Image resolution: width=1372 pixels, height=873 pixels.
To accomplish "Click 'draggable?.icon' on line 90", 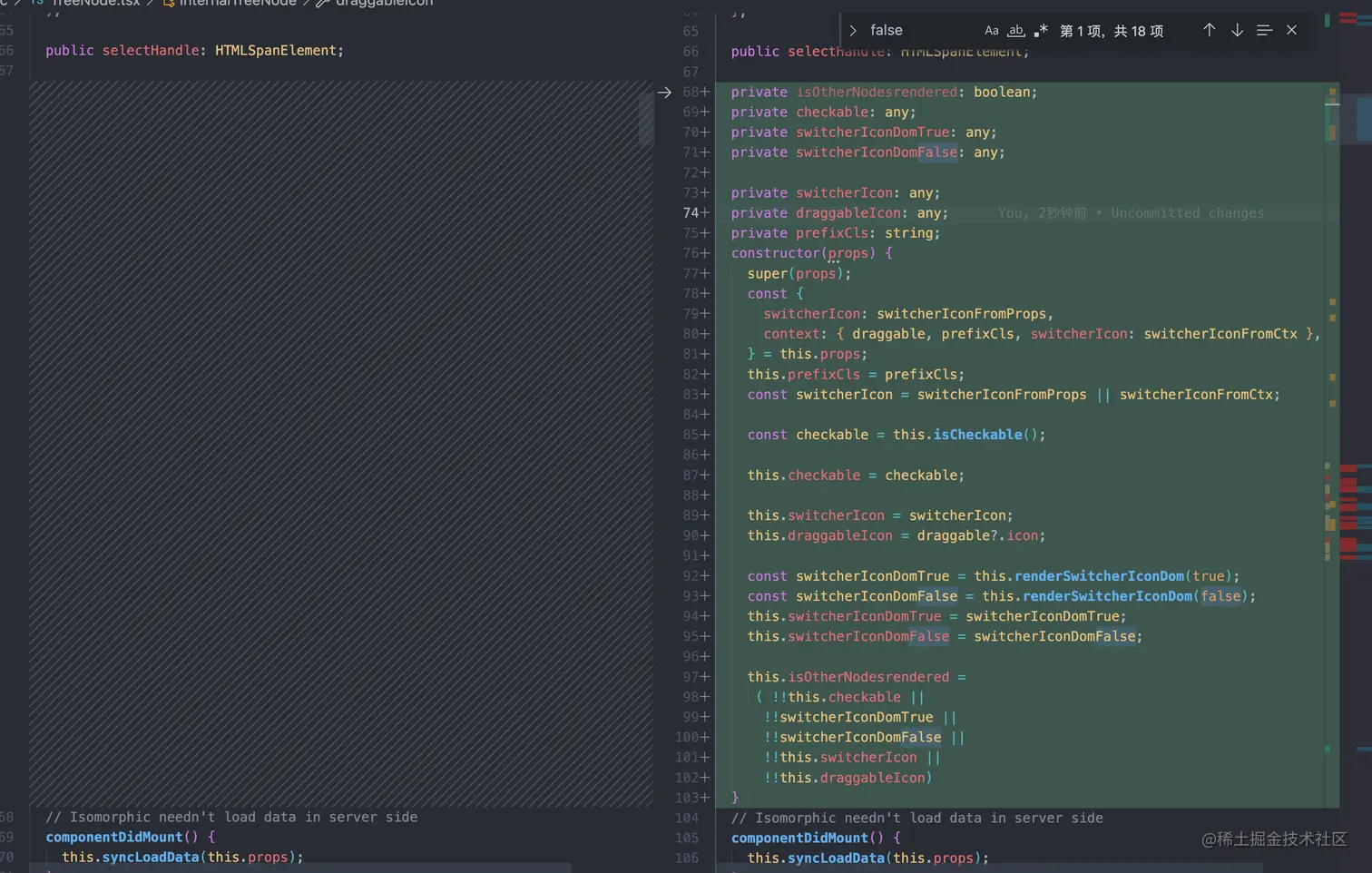I will coord(977,535).
